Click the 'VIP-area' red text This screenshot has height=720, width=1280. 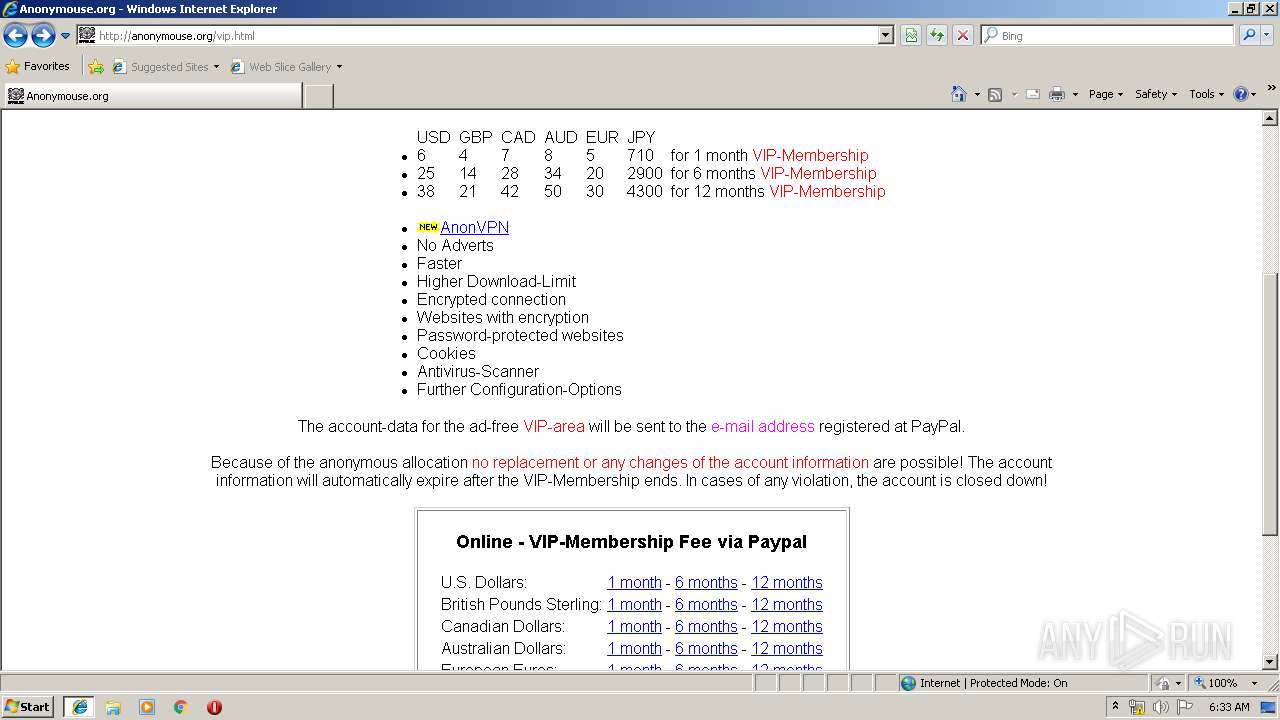tap(554, 426)
